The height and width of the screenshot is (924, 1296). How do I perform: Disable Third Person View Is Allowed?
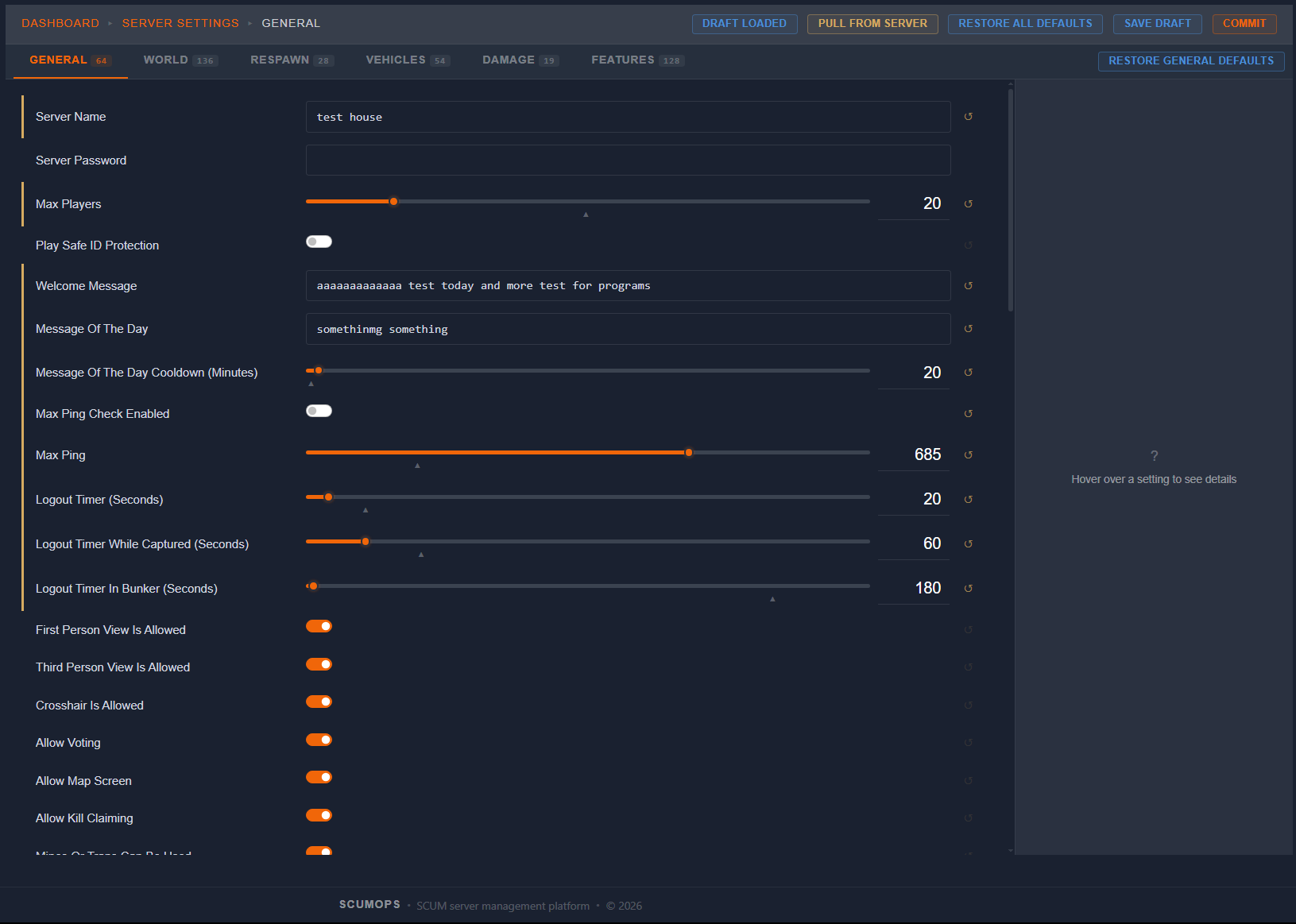coord(319,664)
